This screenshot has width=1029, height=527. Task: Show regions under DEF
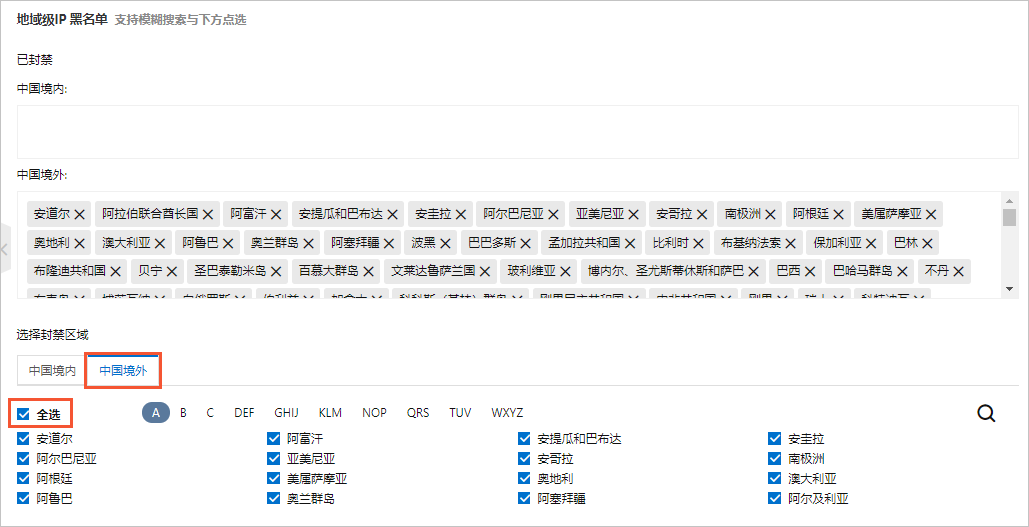point(244,413)
